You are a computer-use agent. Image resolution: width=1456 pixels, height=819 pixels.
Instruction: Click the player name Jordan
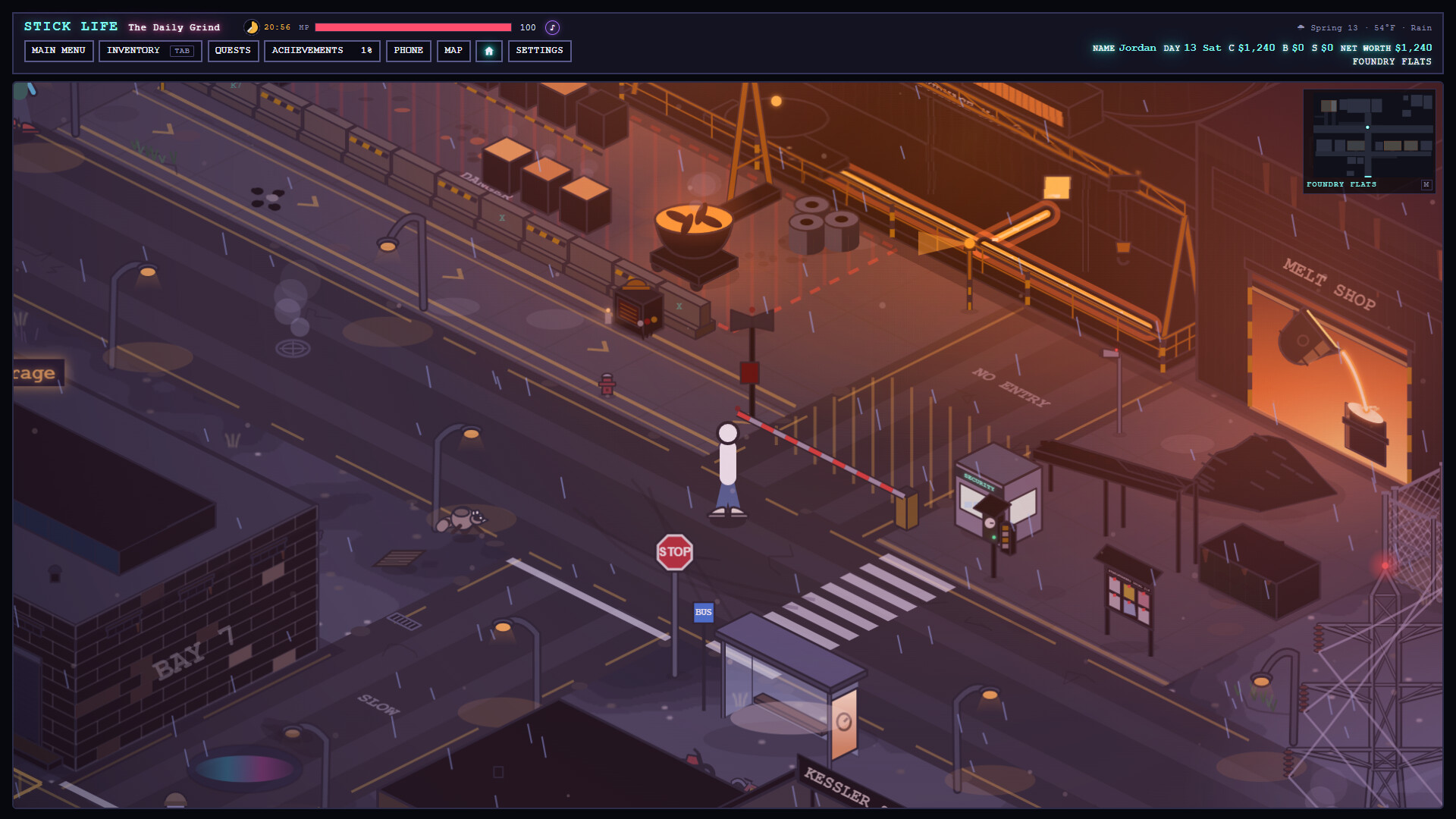click(x=1137, y=48)
